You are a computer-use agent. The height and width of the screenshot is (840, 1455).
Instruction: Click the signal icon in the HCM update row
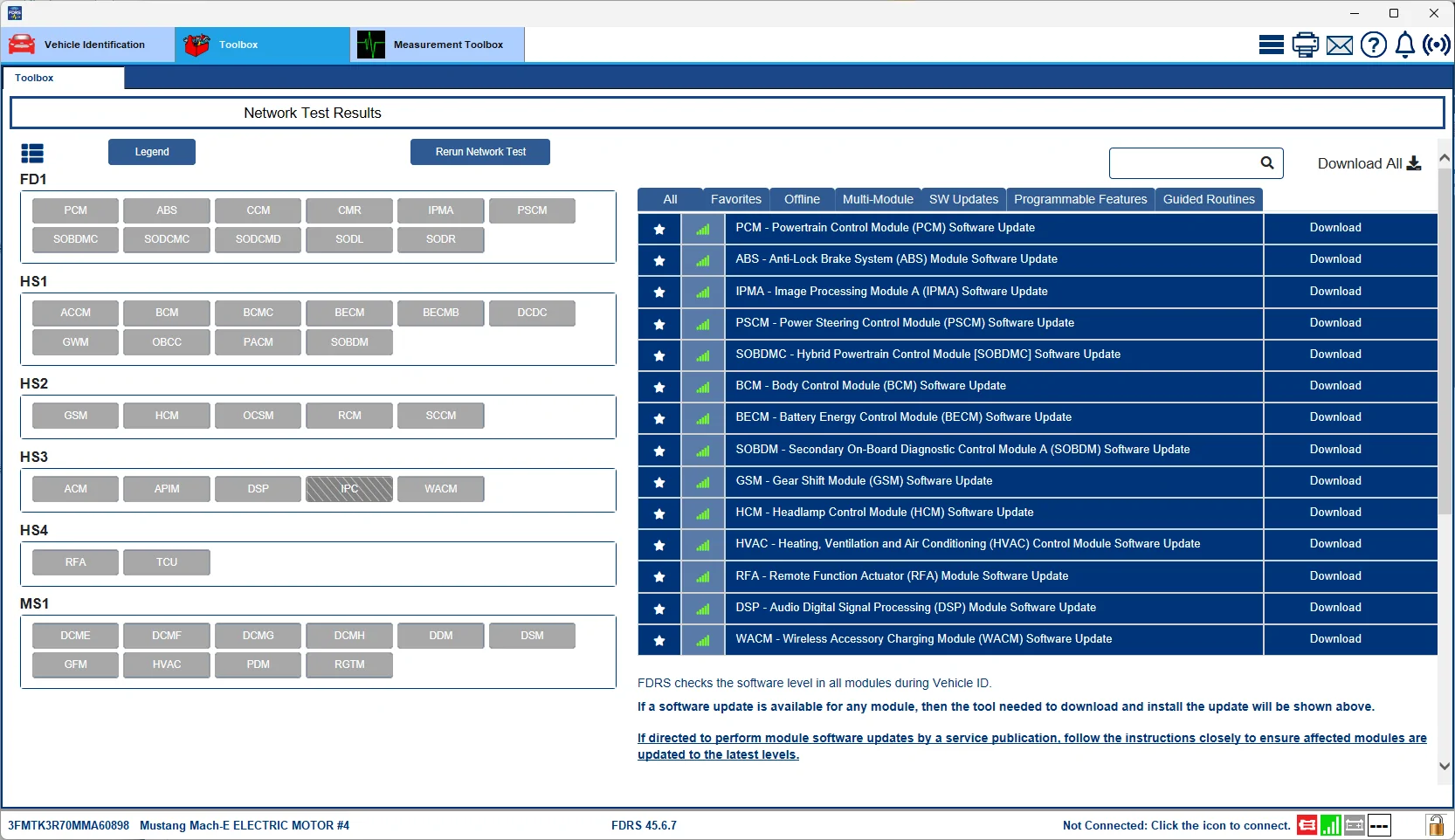click(x=703, y=513)
